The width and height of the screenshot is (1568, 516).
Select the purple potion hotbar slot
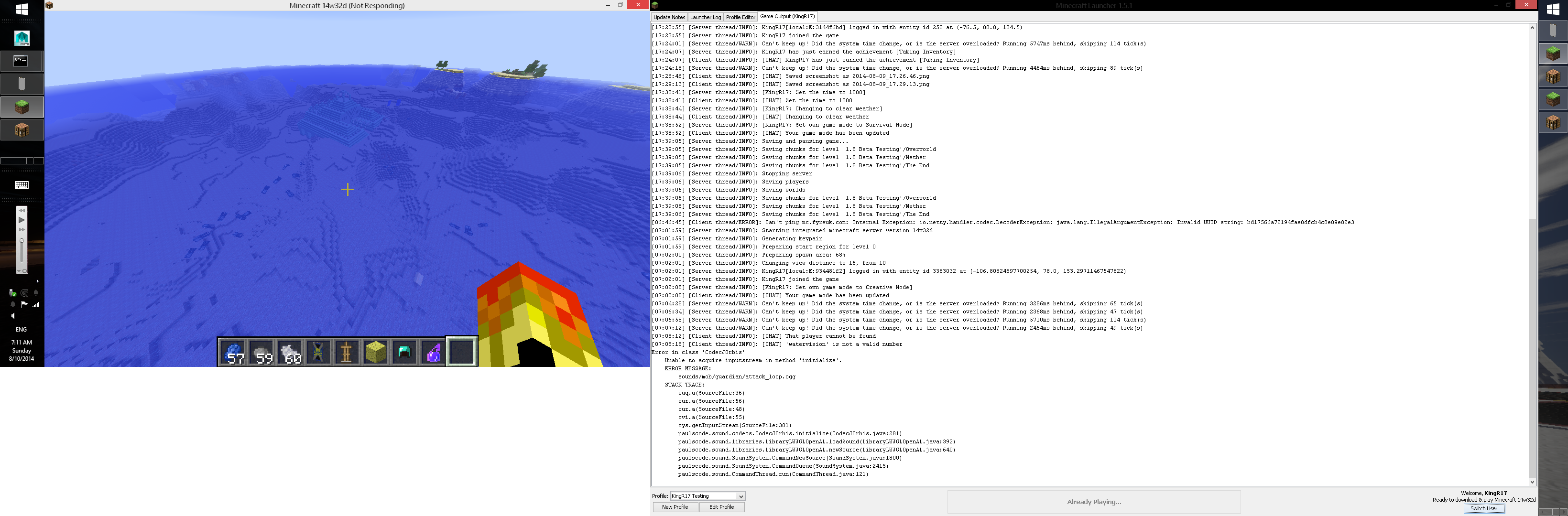(433, 352)
